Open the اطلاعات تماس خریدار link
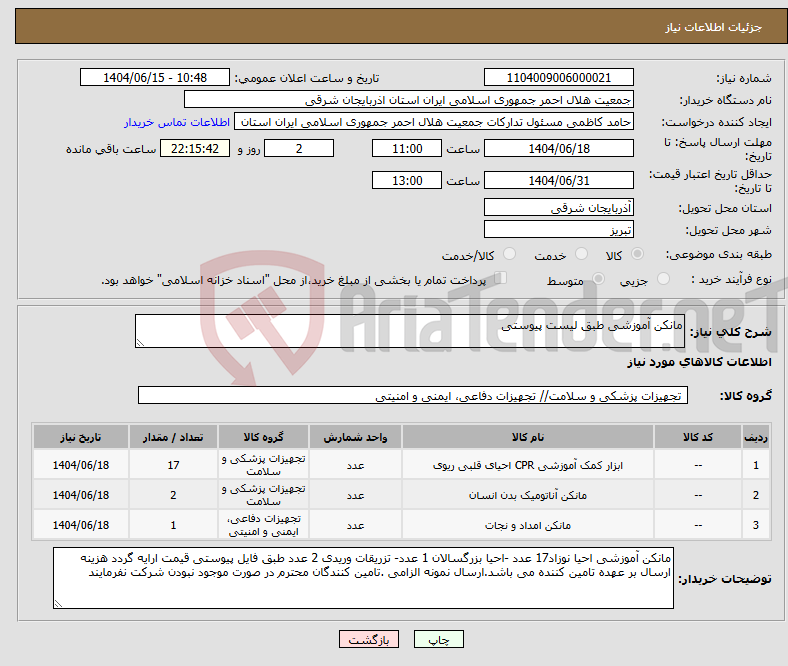The width and height of the screenshot is (788, 666). [177, 122]
